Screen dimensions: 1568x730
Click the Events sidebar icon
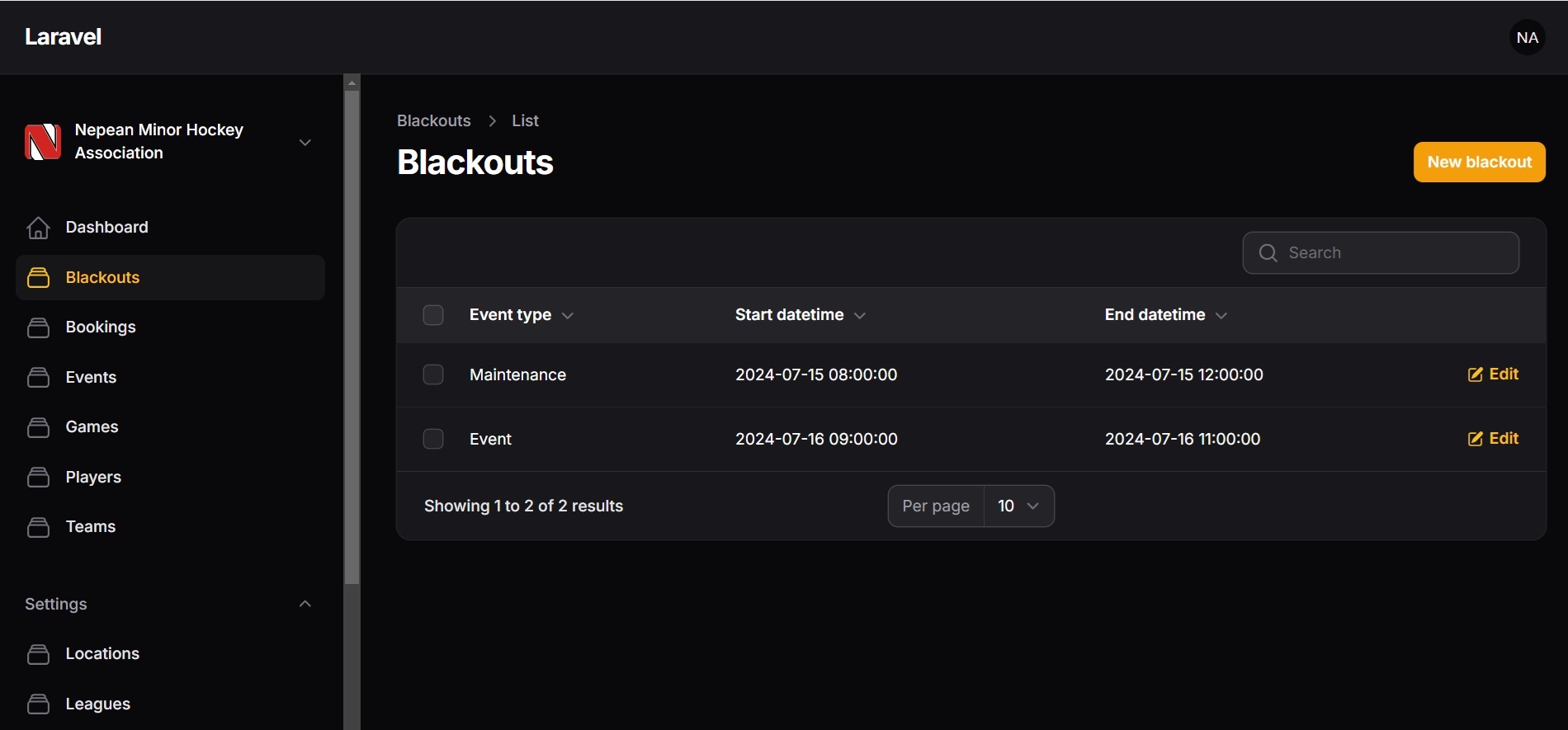click(x=38, y=378)
